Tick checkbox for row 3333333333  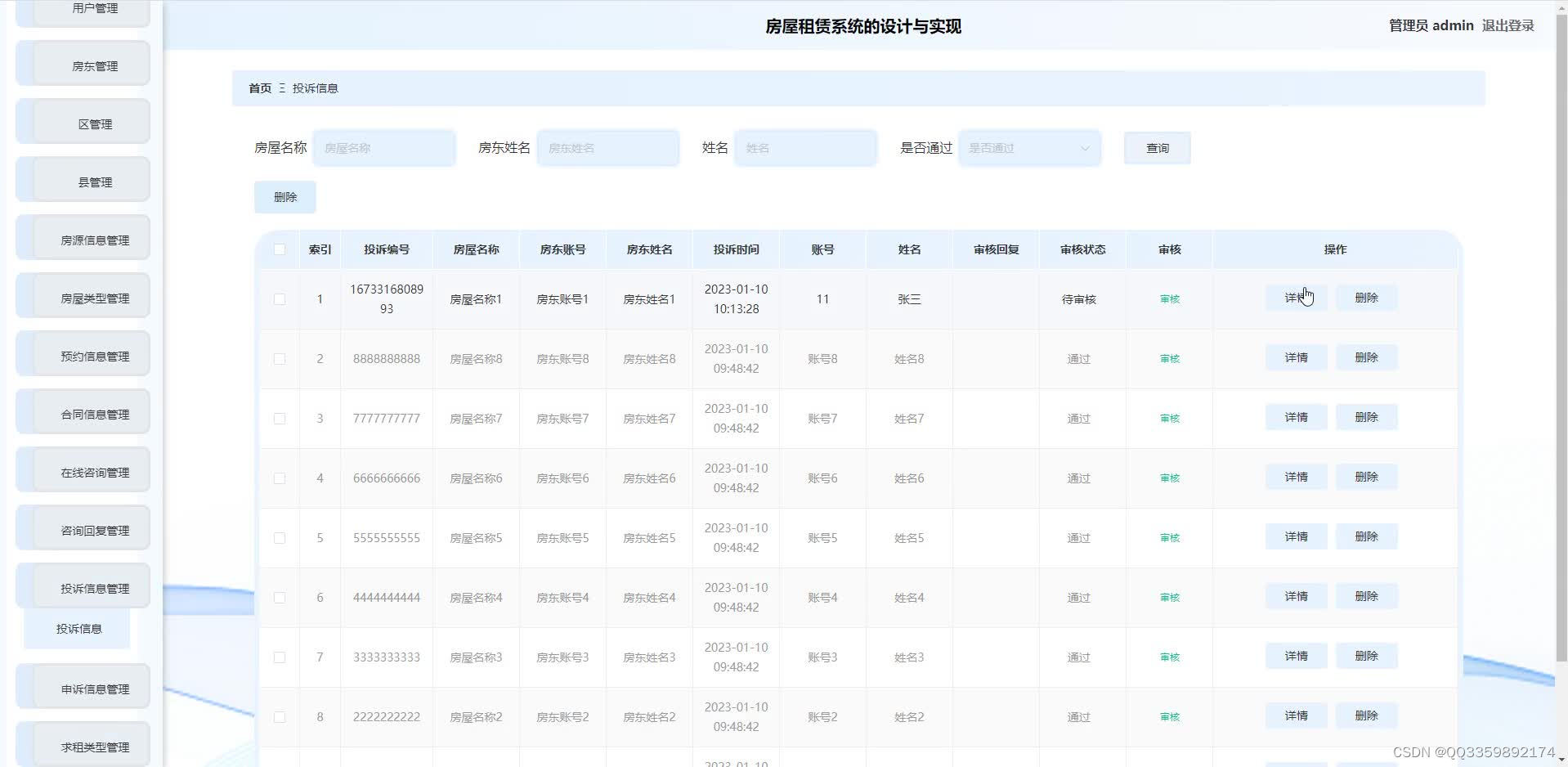click(280, 657)
